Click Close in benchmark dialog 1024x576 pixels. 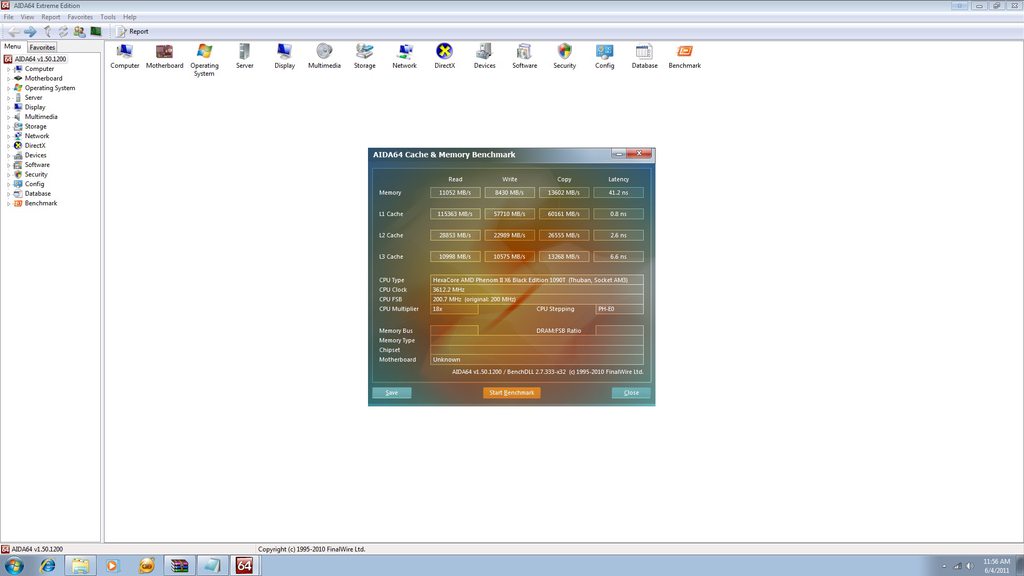[x=631, y=392]
